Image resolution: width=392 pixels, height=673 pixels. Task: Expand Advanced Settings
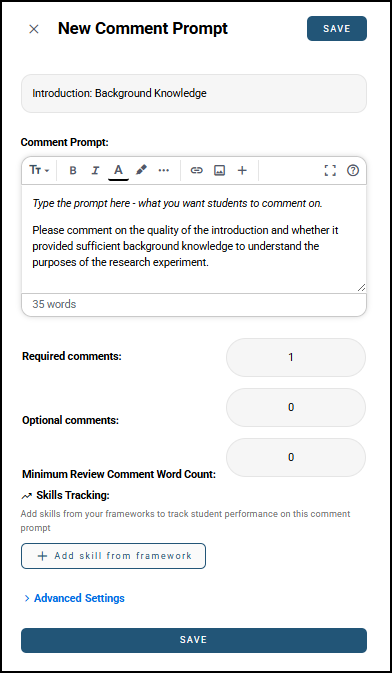74,598
